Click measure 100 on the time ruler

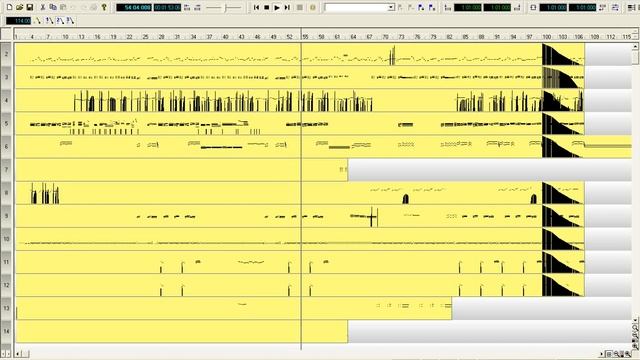(x=547, y=37)
